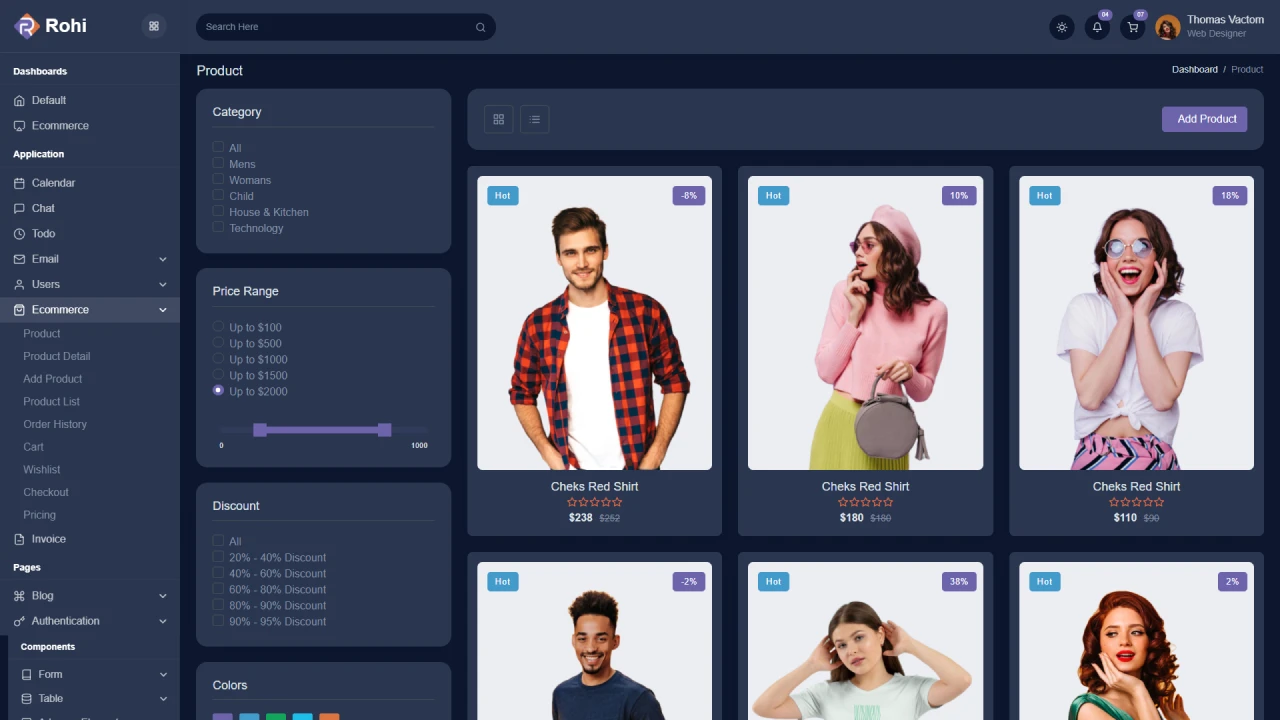The width and height of the screenshot is (1280, 720).
Task: Check 20% - 40% Discount box
Action: (x=218, y=557)
